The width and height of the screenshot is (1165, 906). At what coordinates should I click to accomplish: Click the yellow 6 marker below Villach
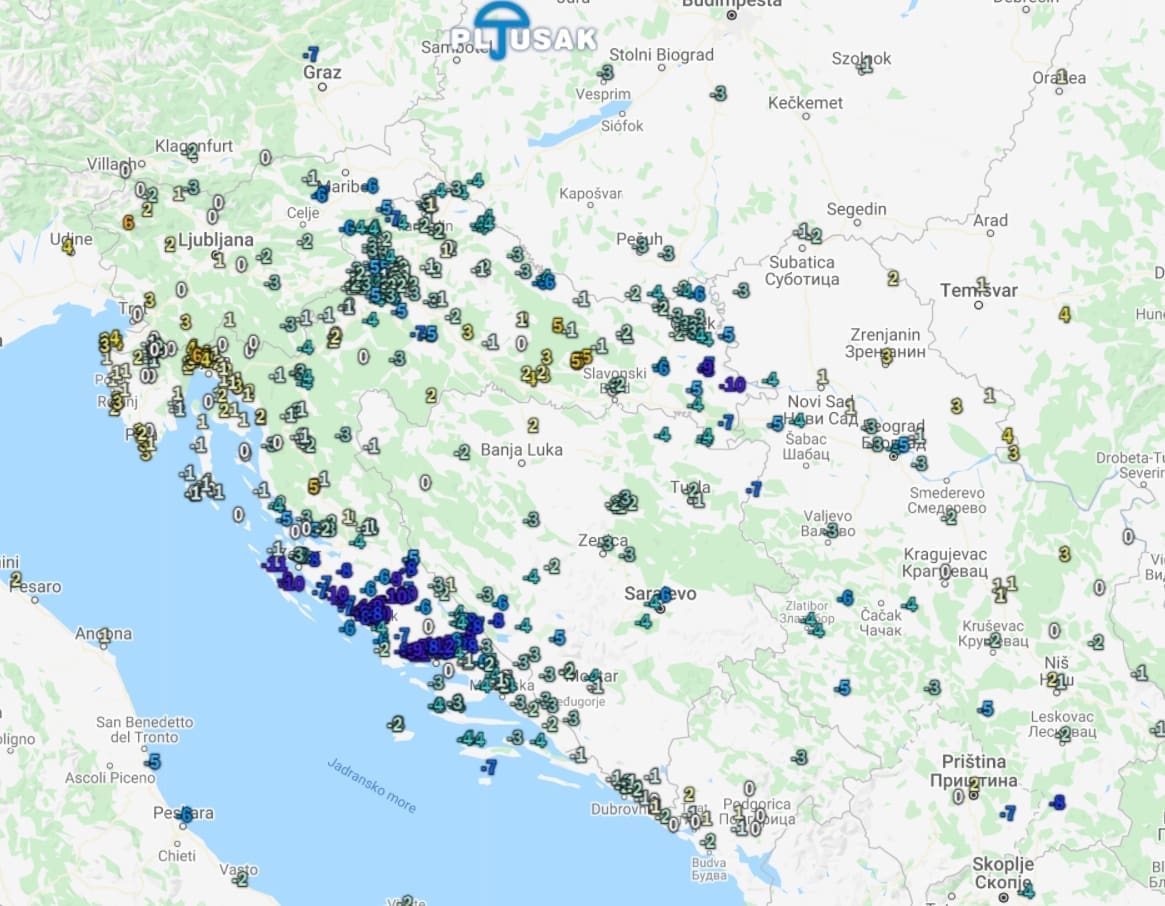click(x=128, y=223)
